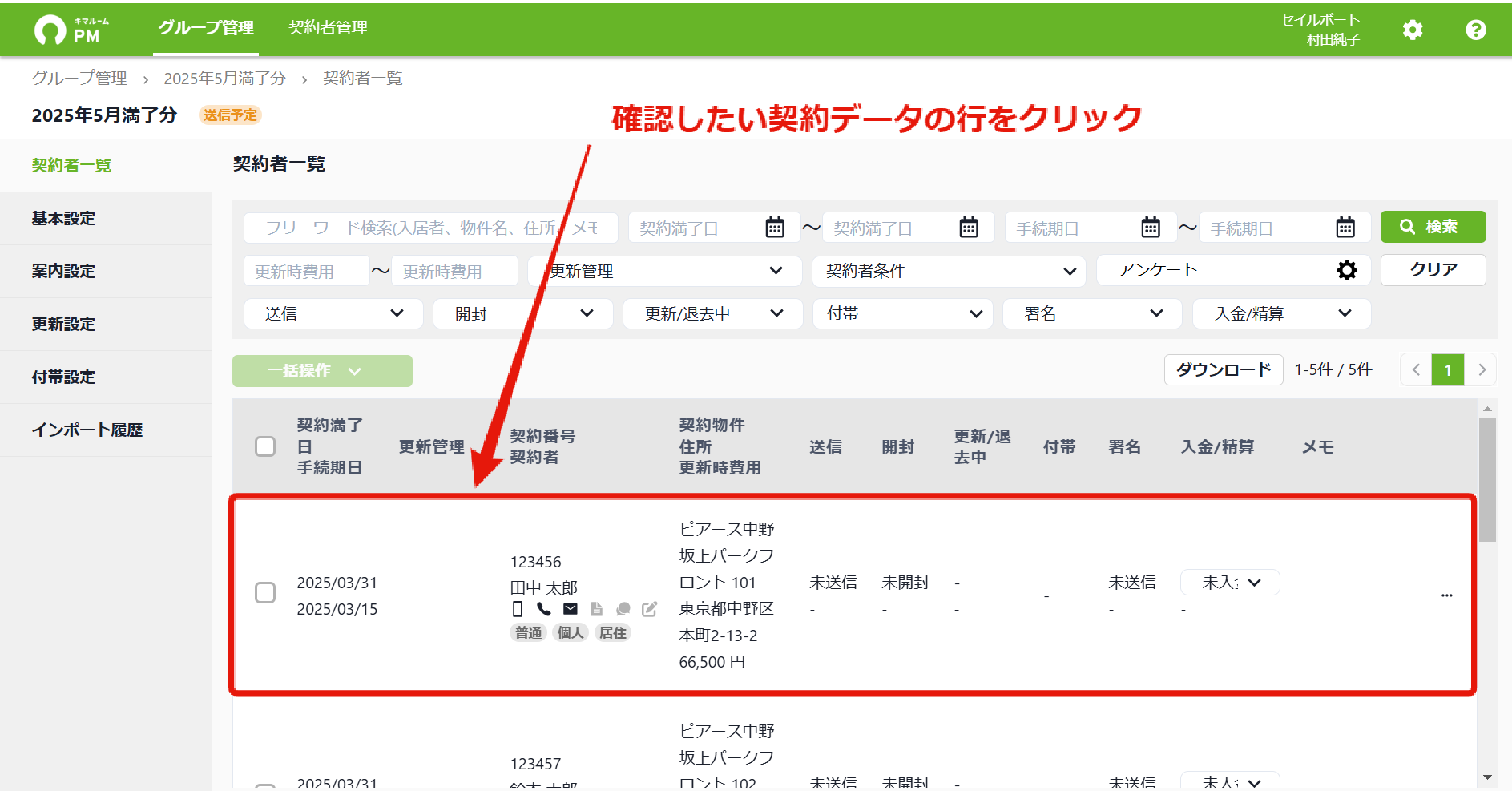Open 署名 filter dropdown
This screenshot has width=1512, height=791.
[1092, 313]
